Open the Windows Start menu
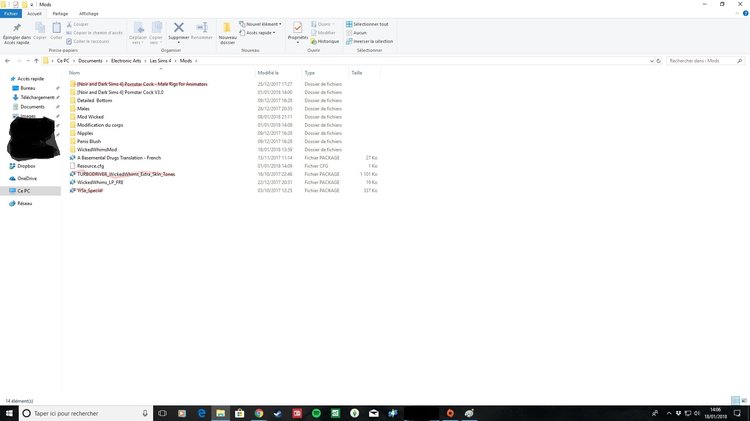 click(9, 413)
